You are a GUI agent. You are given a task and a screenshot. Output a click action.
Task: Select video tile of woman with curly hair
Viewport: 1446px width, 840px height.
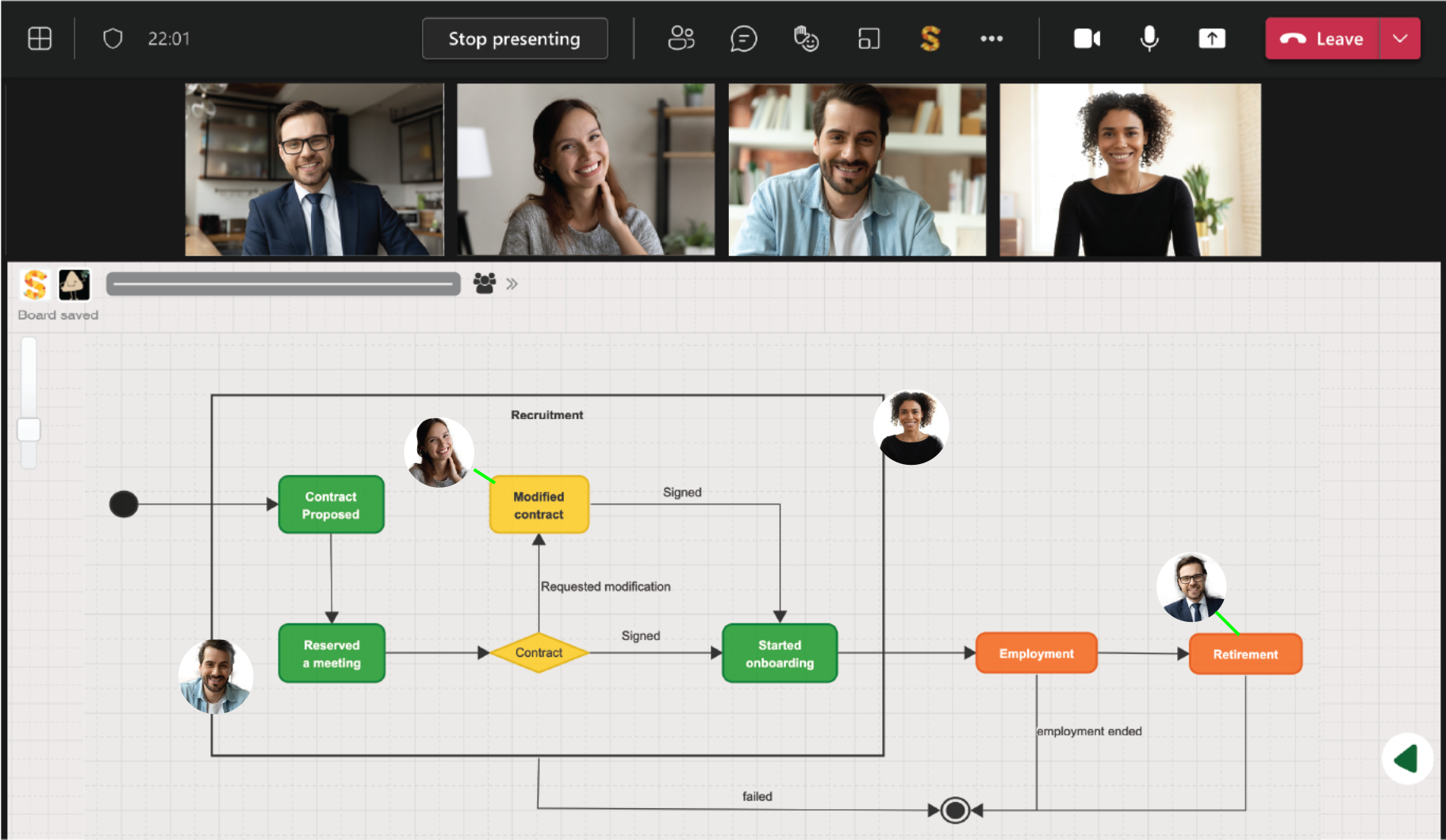tap(1130, 170)
